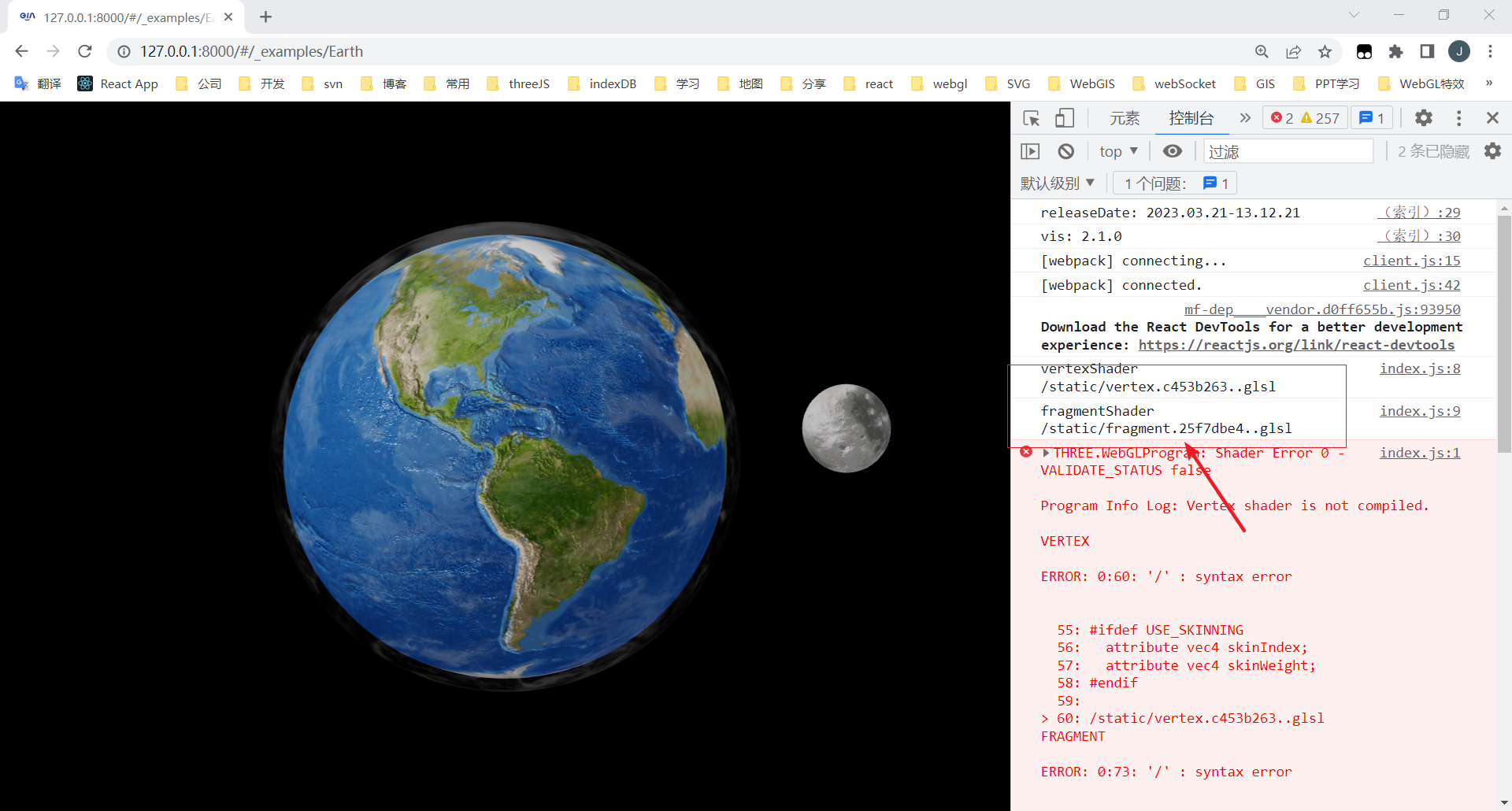This screenshot has width=1512, height=811.
Task: Toggle the bookmark star for this page
Action: [x=1325, y=51]
